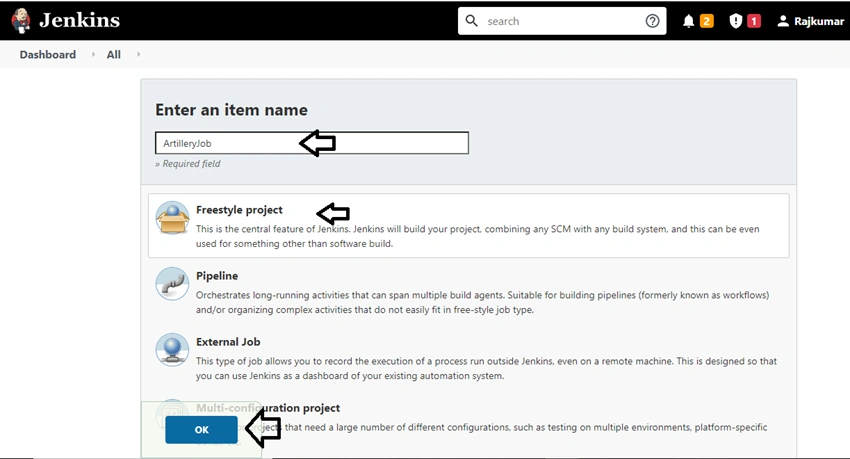Choose the Pipeline item title

pos(217,276)
